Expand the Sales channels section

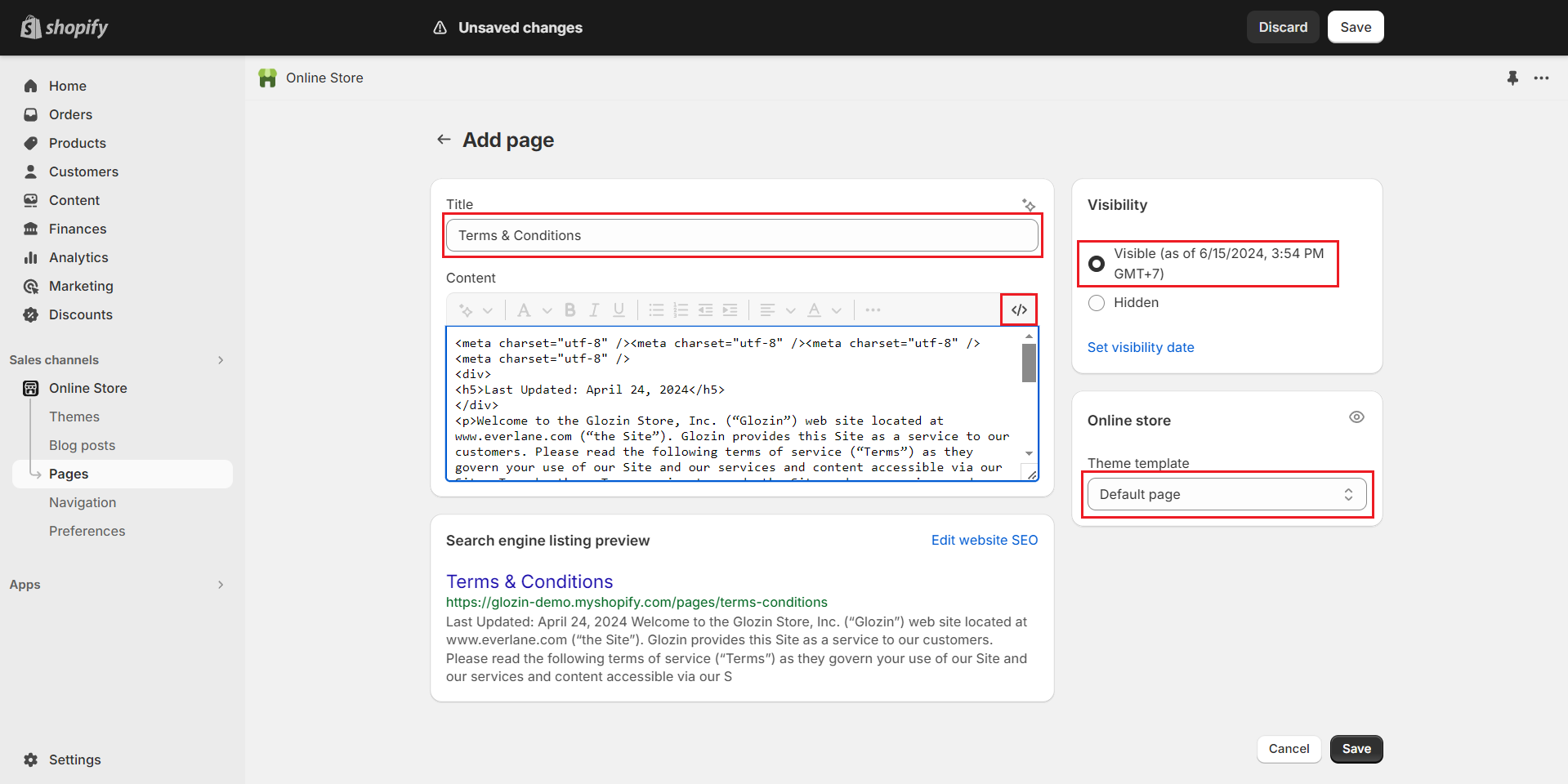220,360
